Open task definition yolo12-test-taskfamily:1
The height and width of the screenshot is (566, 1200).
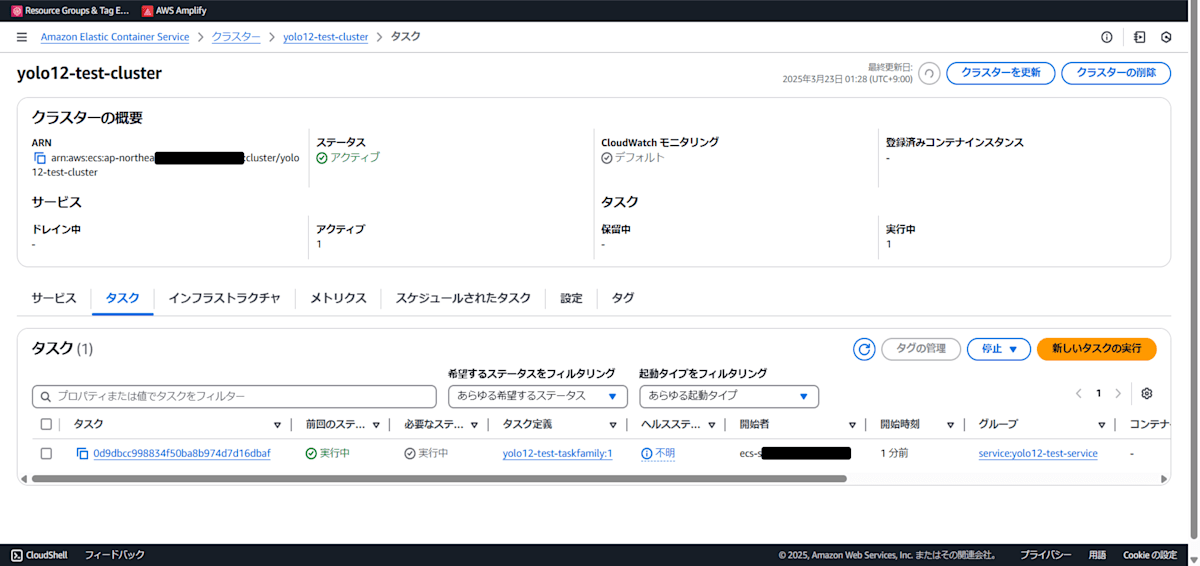pos(557,454)
